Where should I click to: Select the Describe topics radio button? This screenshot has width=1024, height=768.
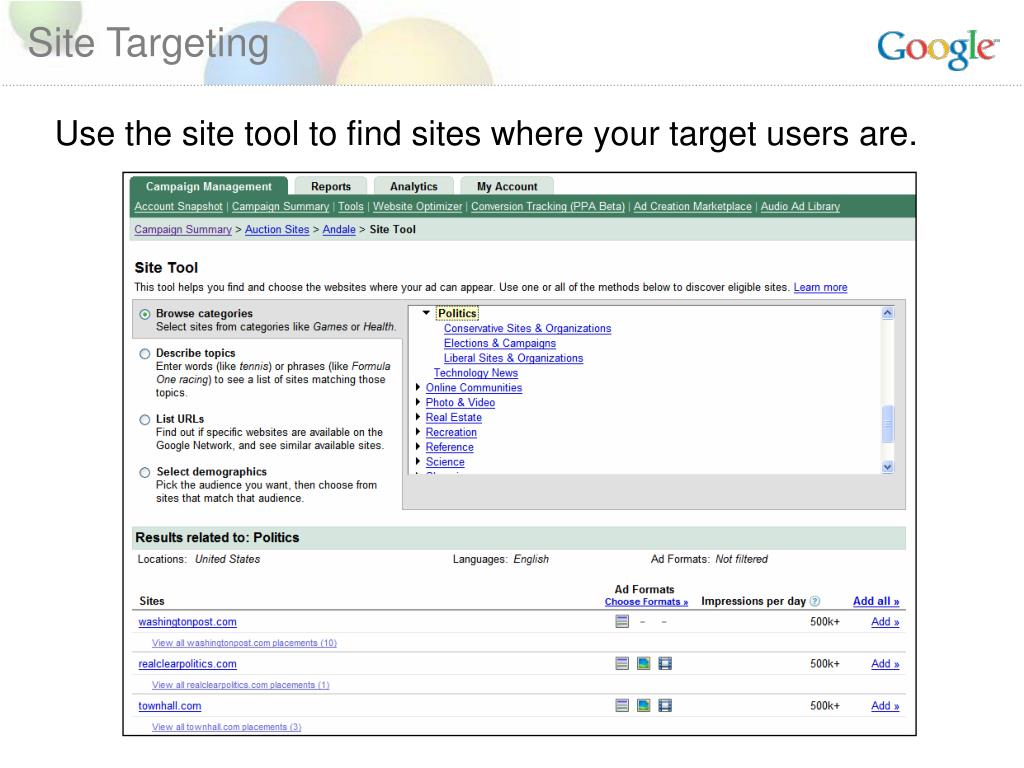(144, 354)
